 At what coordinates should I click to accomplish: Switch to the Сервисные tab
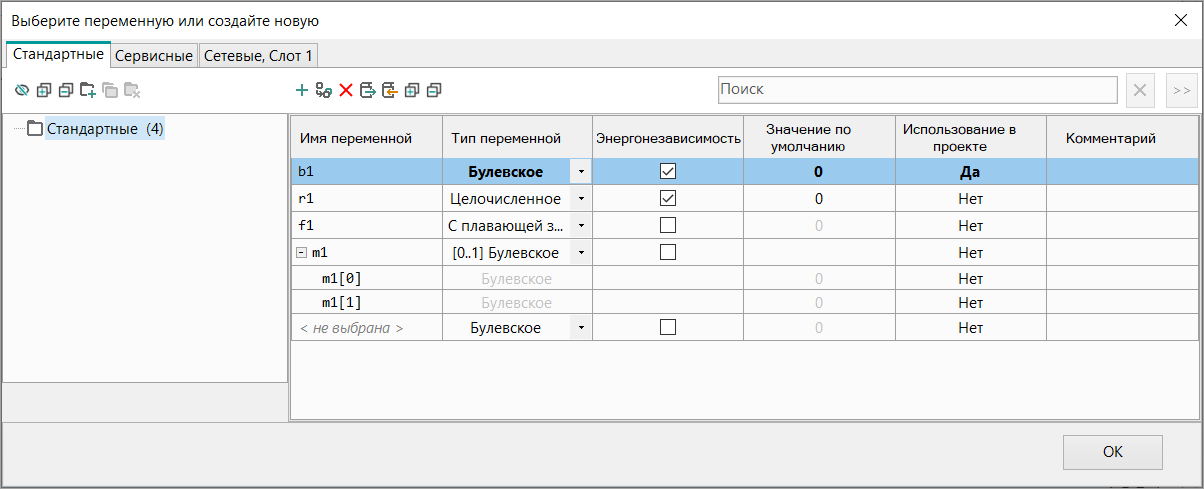tap(154, 56)
